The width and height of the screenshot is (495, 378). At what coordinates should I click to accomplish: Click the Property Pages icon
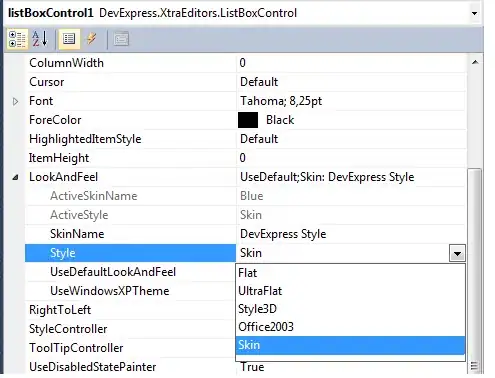coord(121,39)
